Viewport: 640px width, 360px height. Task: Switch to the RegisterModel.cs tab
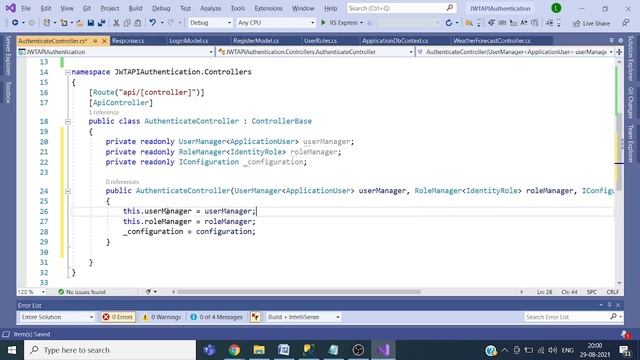coord(256,41)
